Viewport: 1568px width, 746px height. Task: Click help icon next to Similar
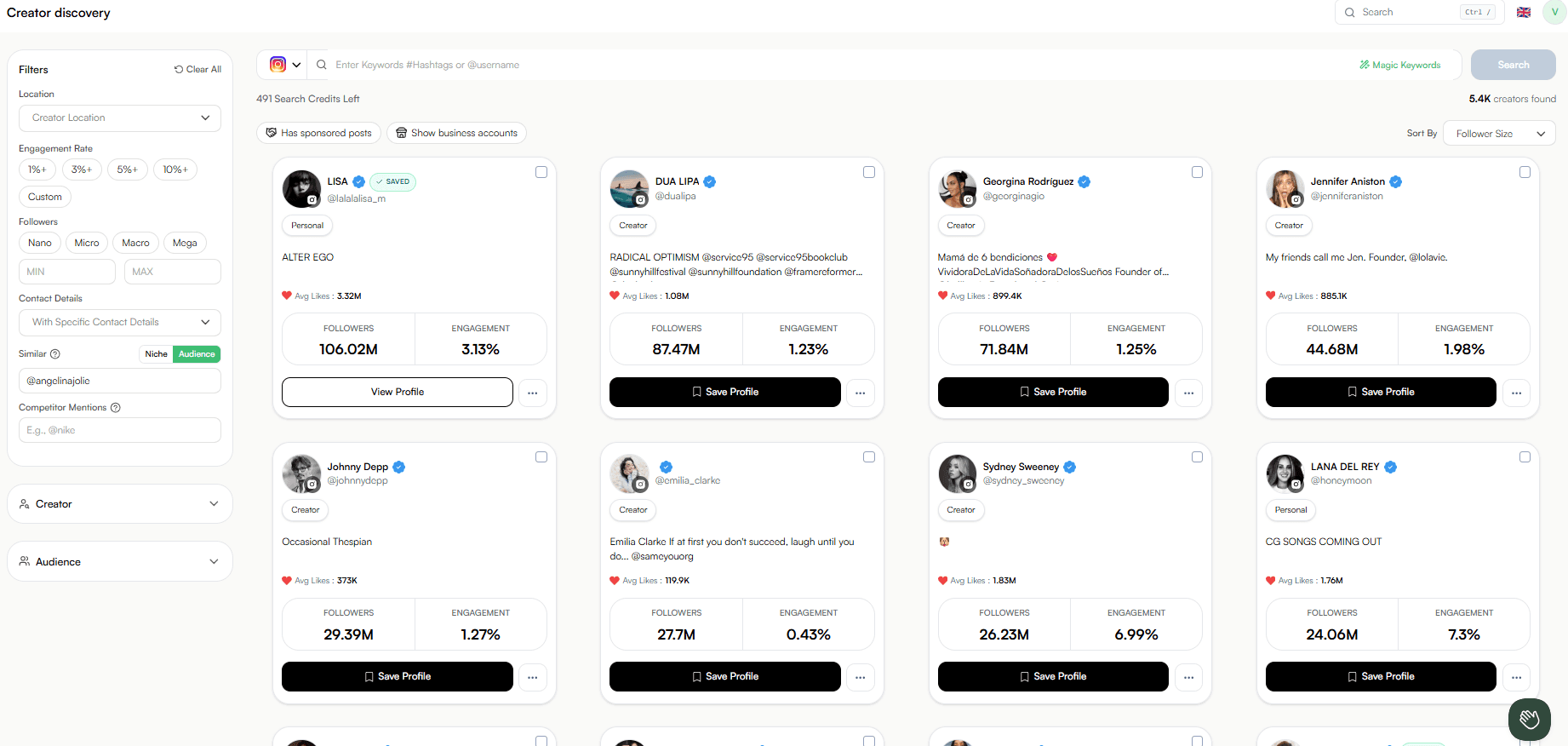pyautogui.click(x=55, y=354)
